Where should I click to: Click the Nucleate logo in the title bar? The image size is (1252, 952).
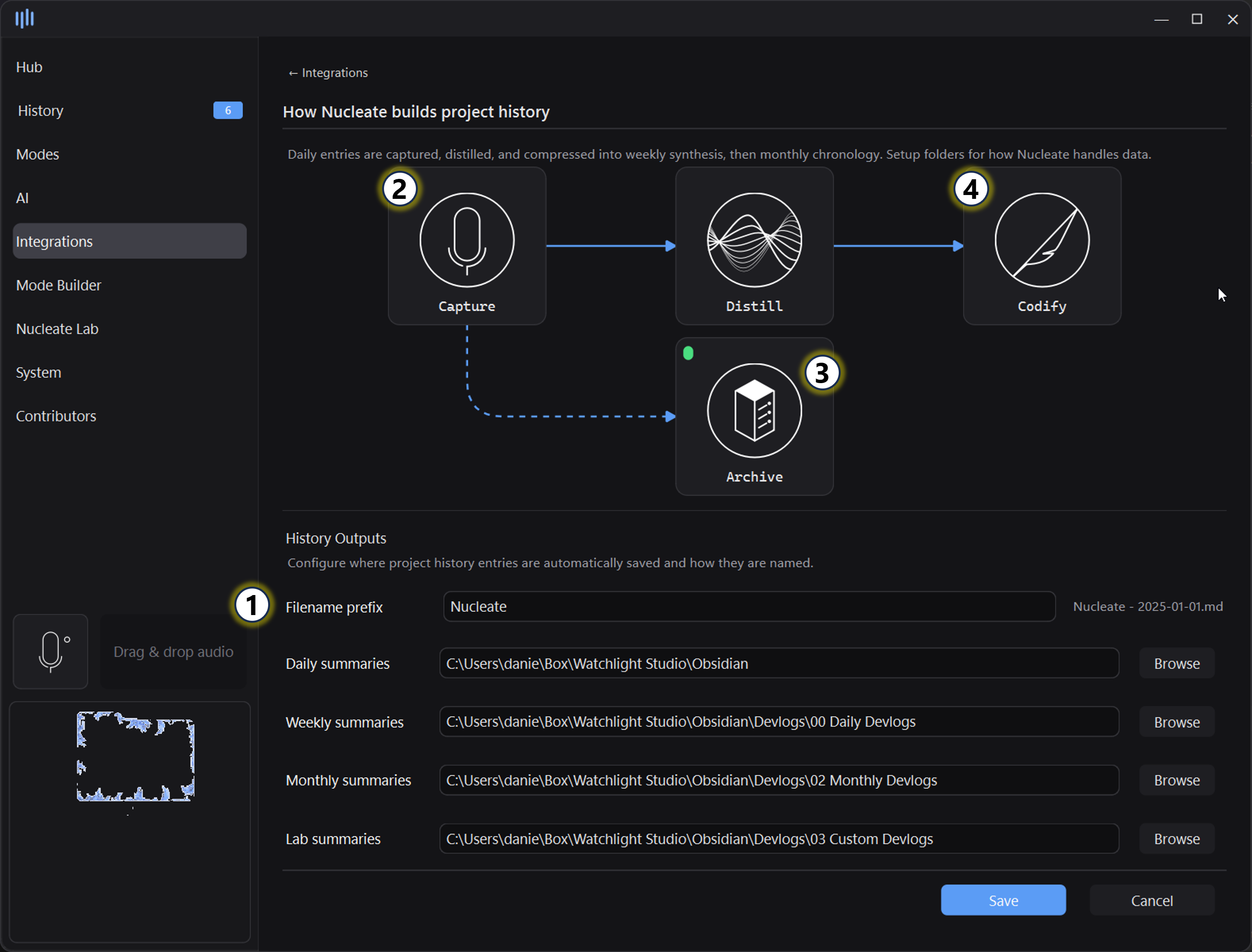point(24,18)
